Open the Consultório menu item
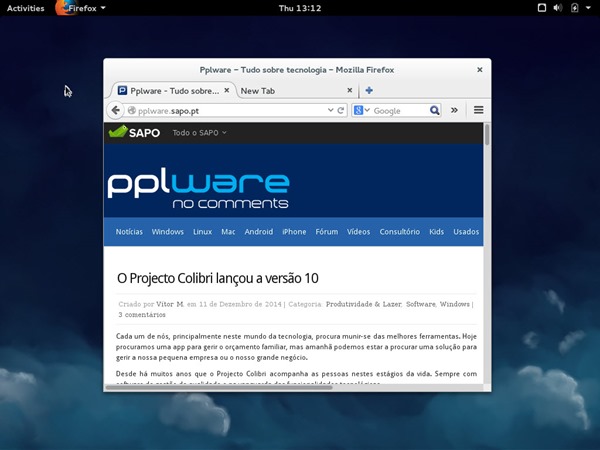 (399, 232)
